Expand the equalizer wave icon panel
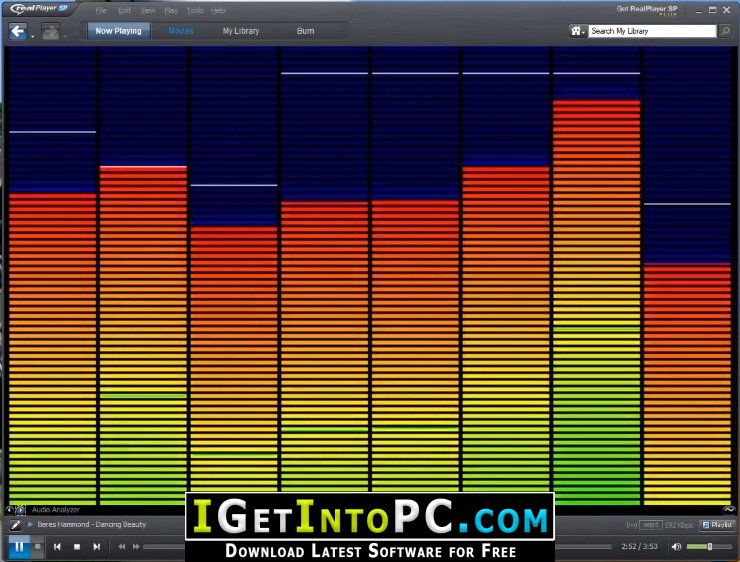 pyautogui.click(x=729, y=510)
